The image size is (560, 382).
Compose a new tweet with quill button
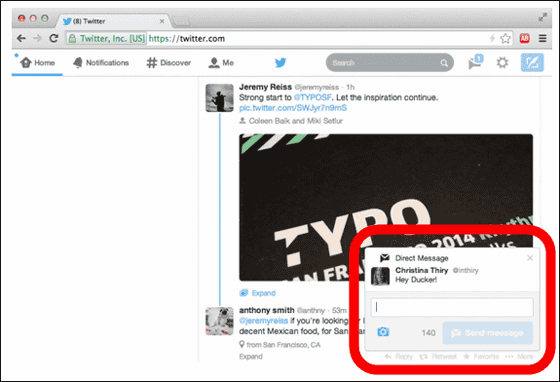[532, 62]
